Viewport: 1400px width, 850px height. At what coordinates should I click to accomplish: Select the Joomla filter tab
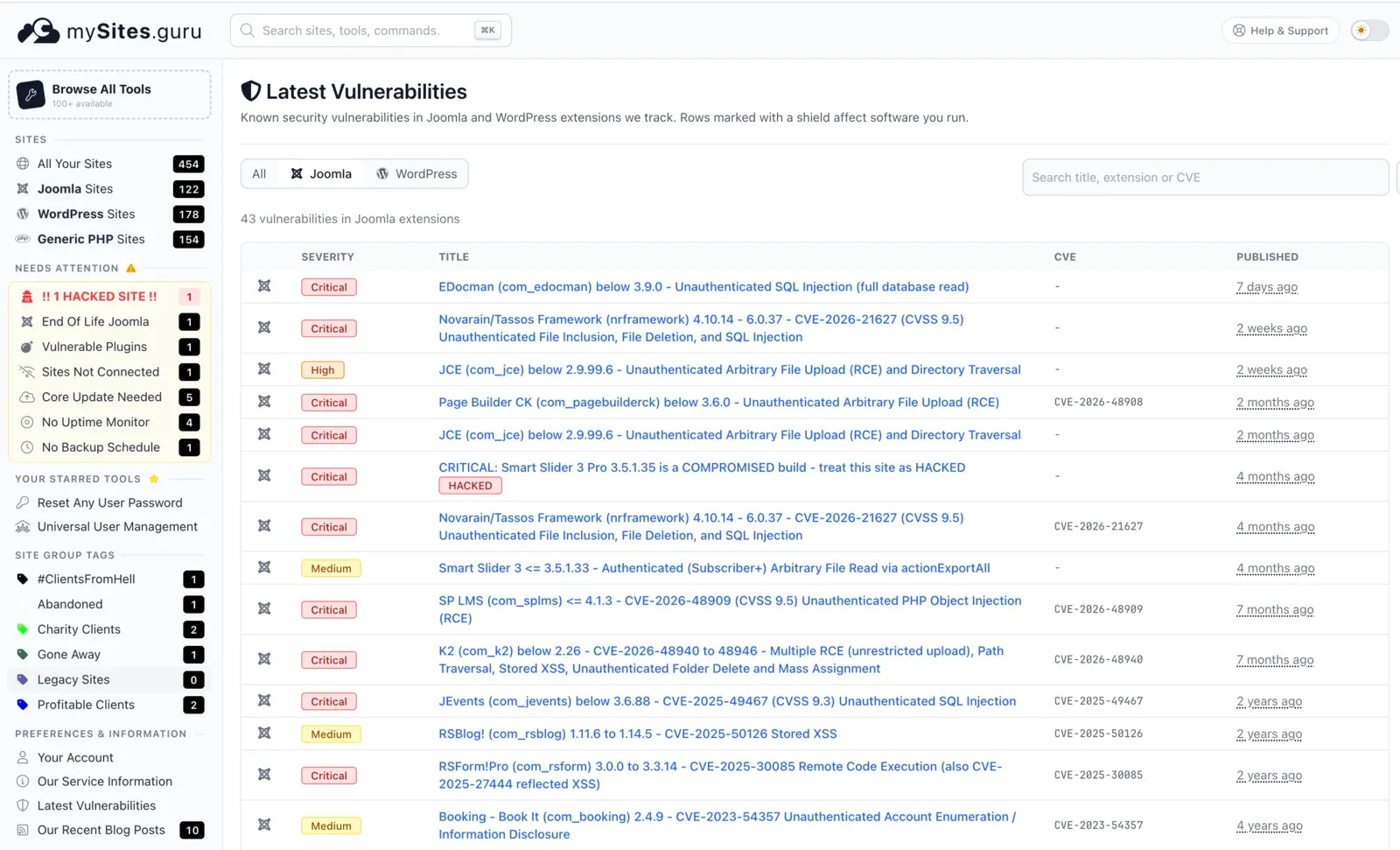click(321, 174)
